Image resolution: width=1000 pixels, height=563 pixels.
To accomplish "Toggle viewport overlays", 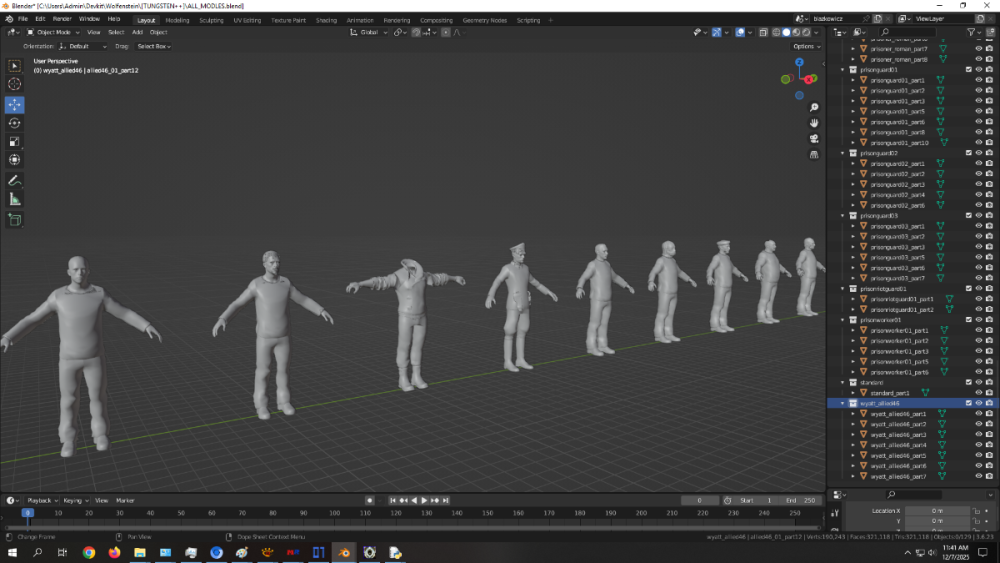I will coord(740,32).
